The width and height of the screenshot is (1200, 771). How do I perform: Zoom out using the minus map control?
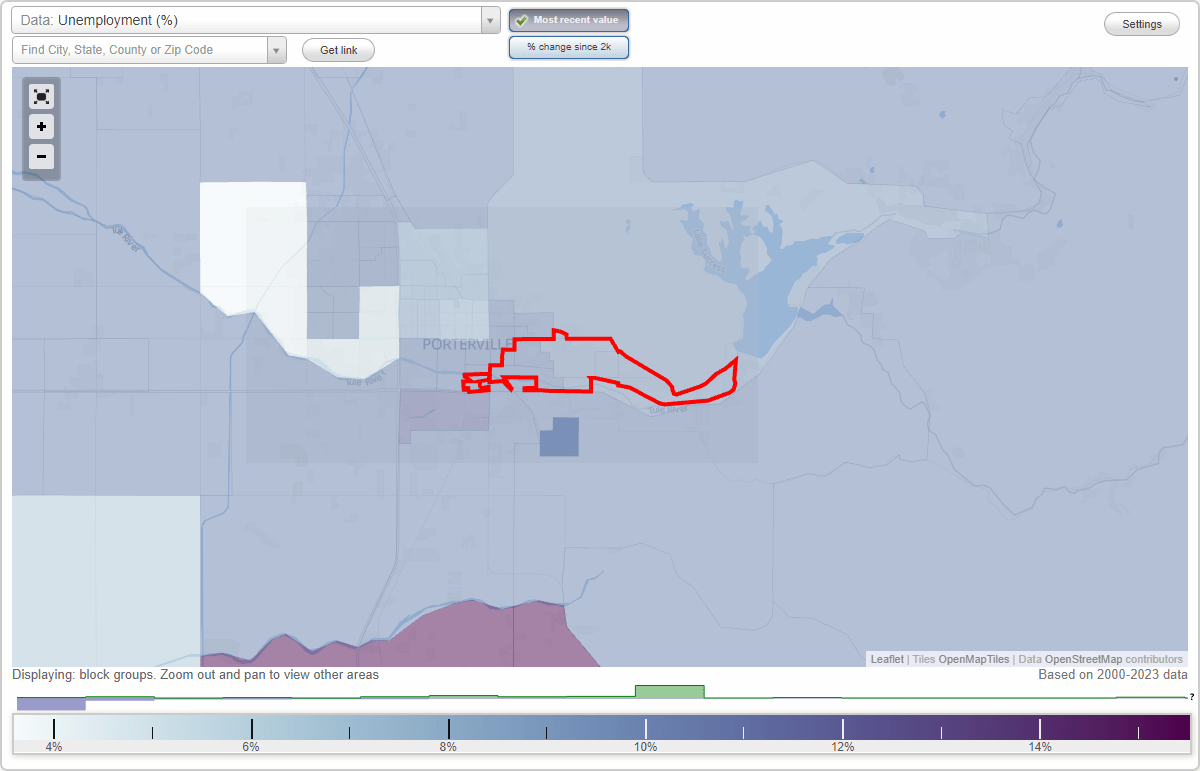tap(41, 157)
